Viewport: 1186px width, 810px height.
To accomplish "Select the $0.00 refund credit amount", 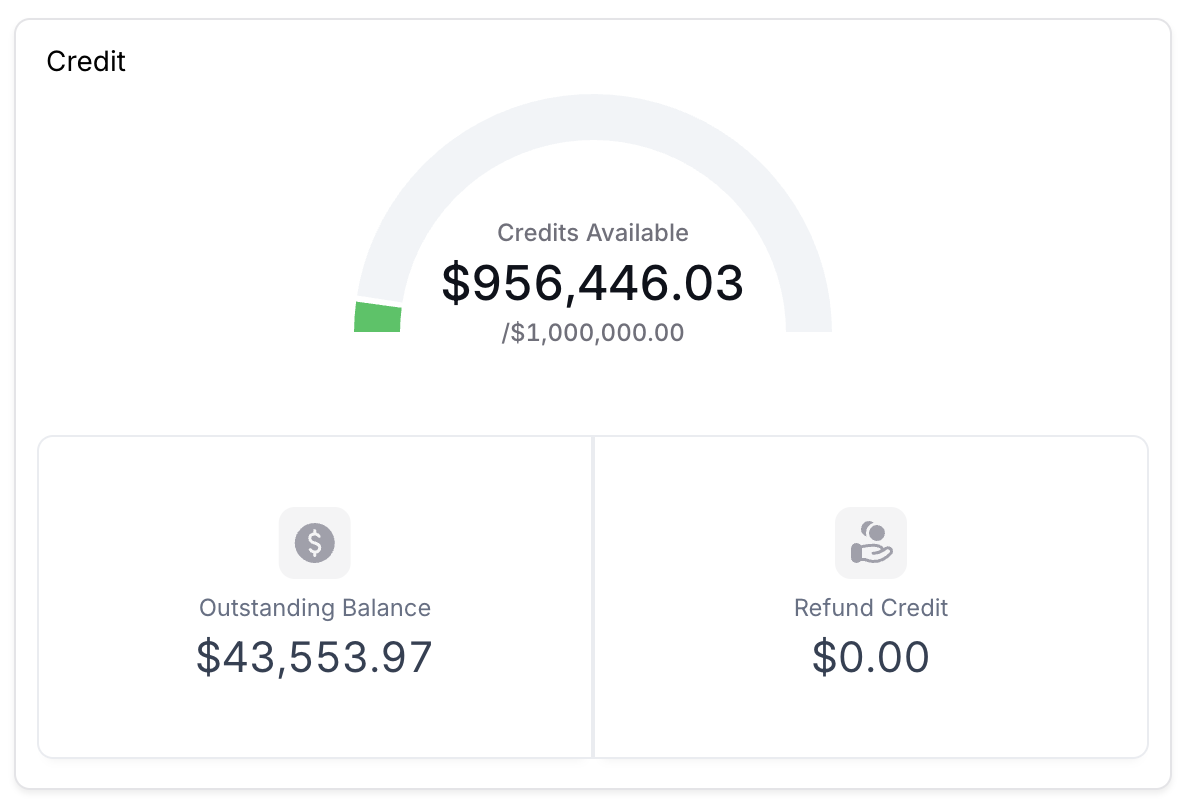I will point(870,657).
